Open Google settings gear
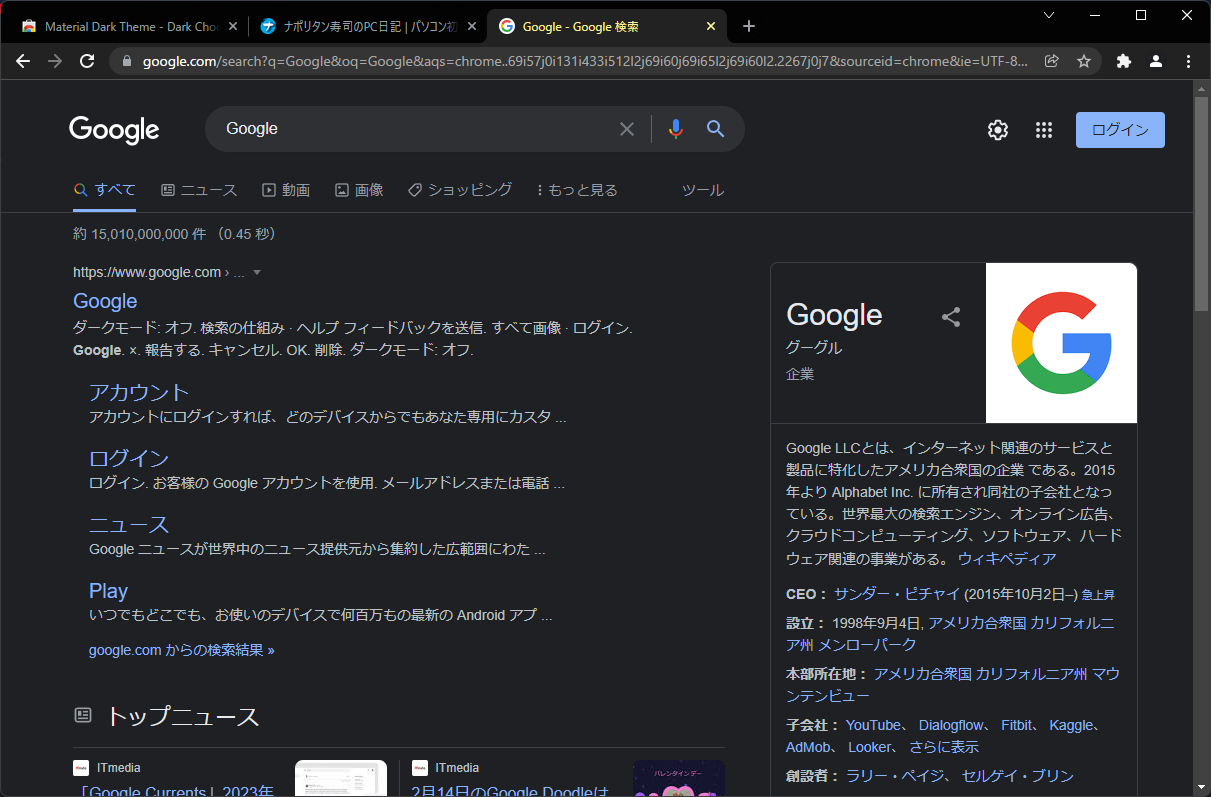1211x797 pixels. point(998,130)
